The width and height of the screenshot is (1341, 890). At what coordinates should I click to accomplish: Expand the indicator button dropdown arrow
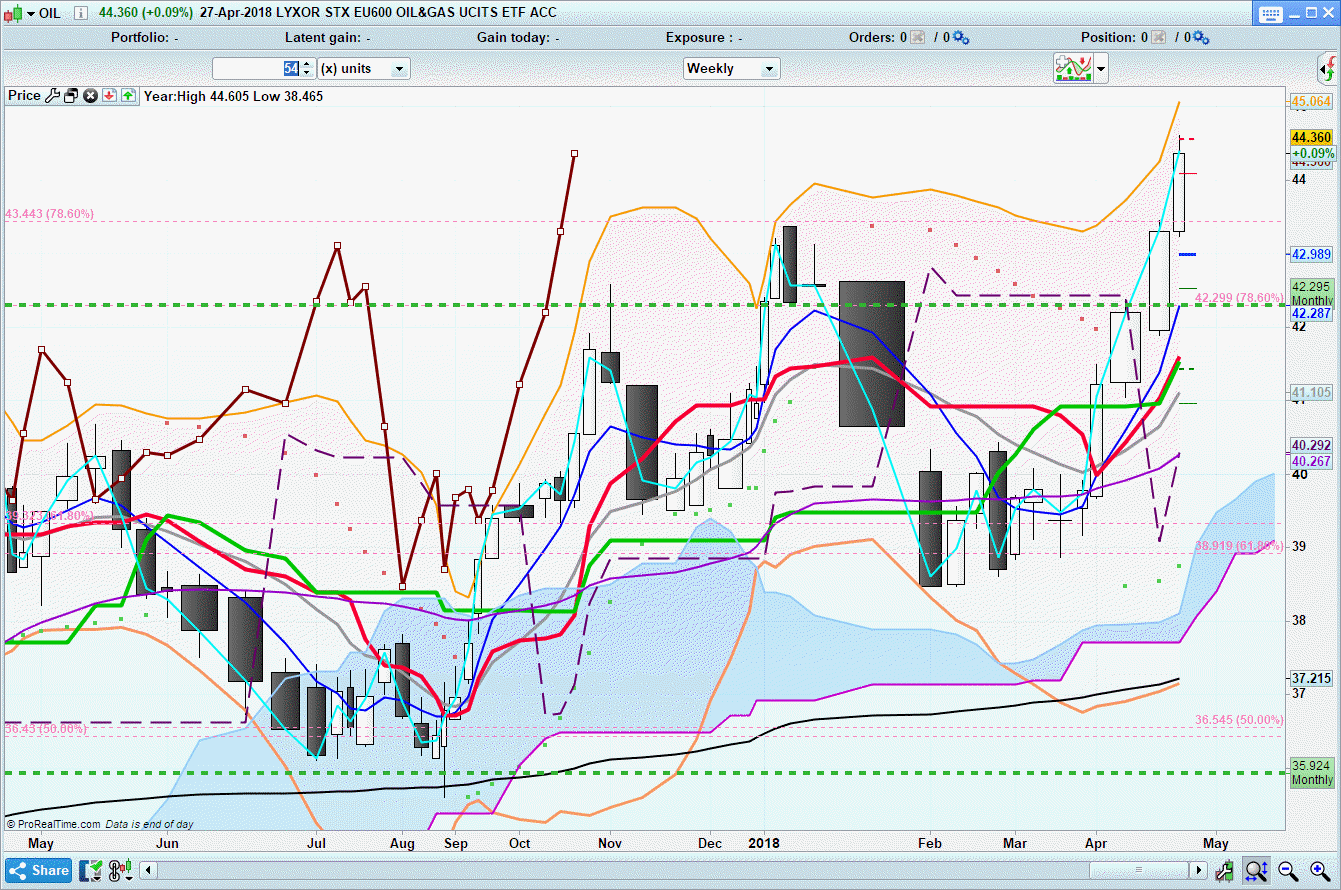pyautogui.click(x=1101, y=69)
